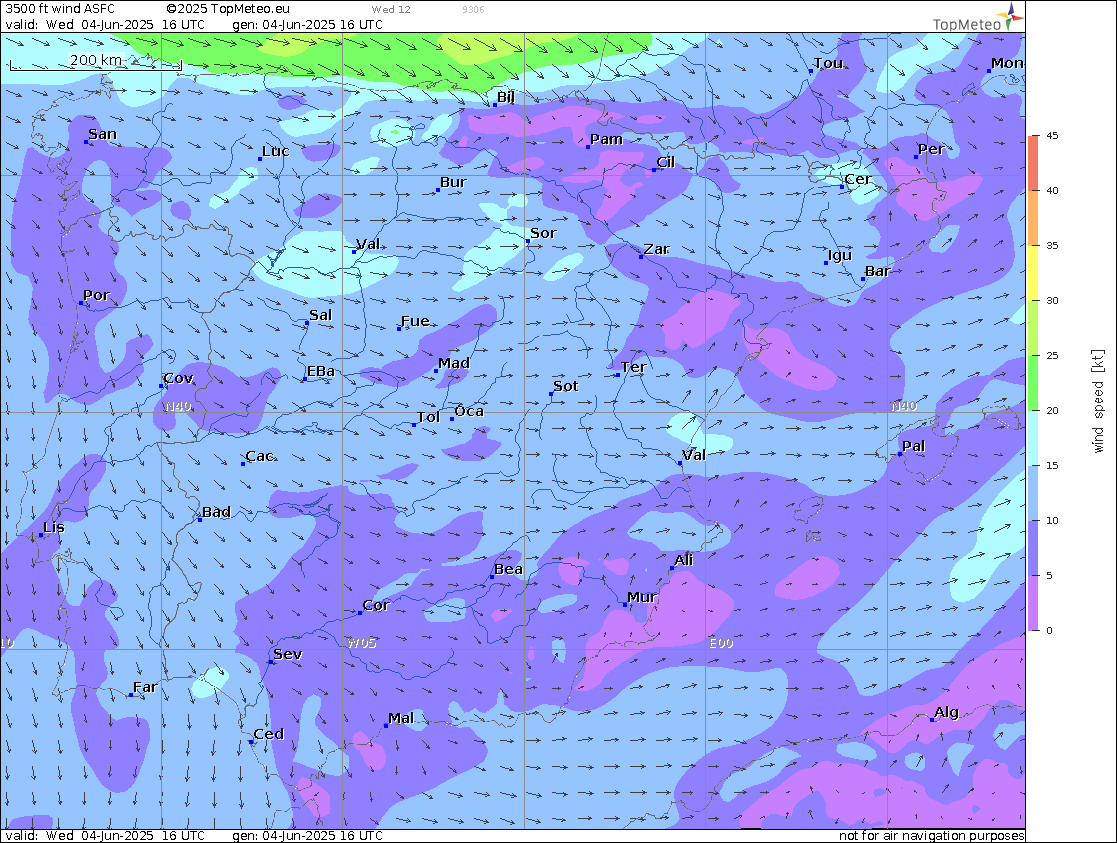
Task: Click the 'Tol' city label
Action: pyautogui.click(x=428, y=417)
